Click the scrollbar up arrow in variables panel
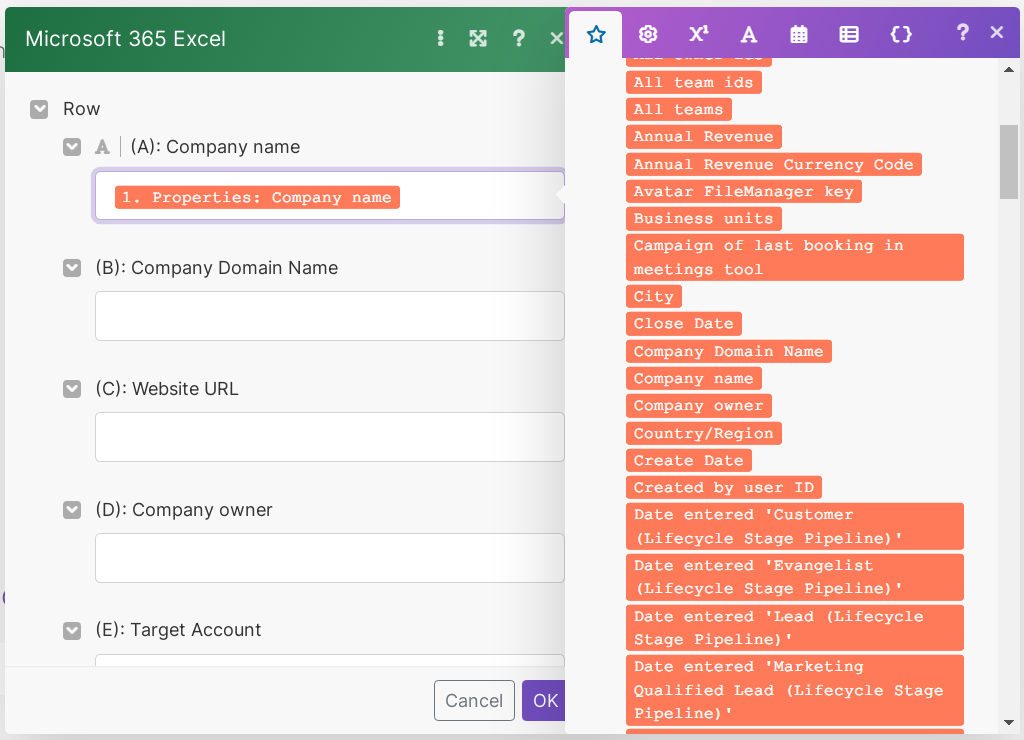 1009,69
